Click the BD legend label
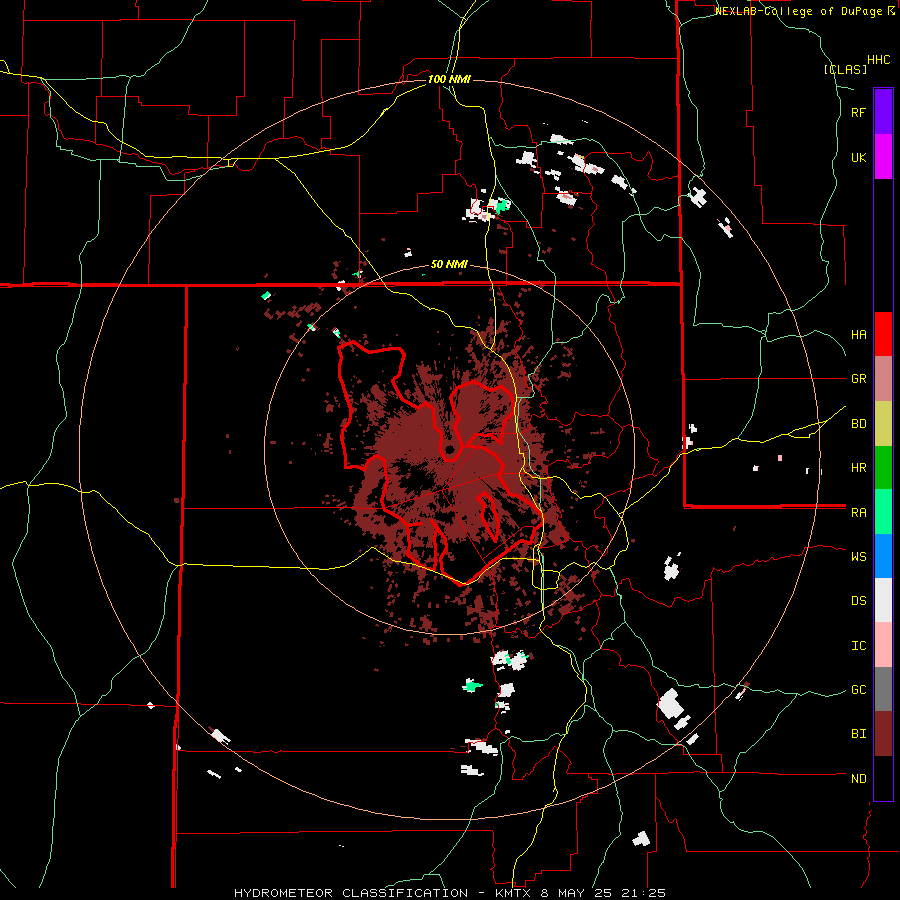The width and height of the screenshot is (900, 900). tap(858, 424)
